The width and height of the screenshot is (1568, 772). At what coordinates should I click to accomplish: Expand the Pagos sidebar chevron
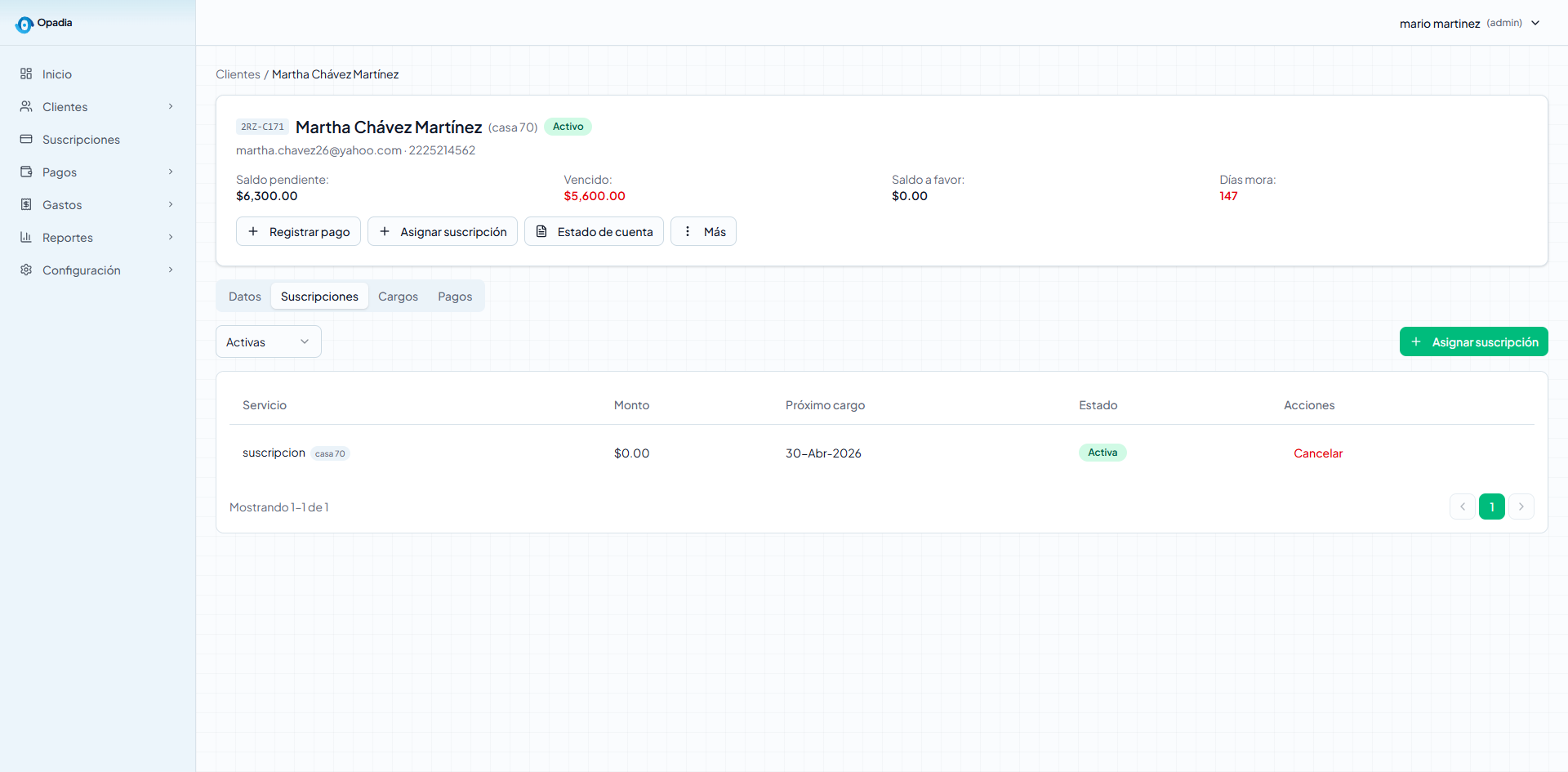pyautogui.click(x=171, y=172)
